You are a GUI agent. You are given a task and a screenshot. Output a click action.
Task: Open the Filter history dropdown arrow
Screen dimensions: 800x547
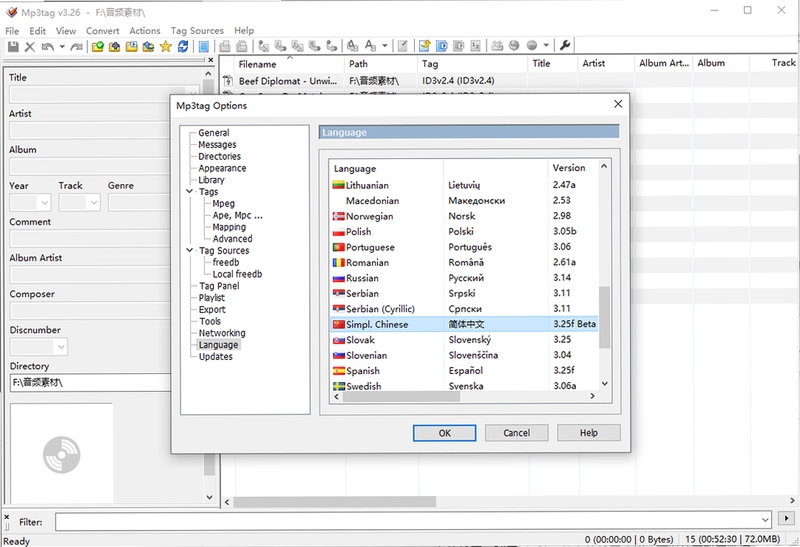pos(765,520)
